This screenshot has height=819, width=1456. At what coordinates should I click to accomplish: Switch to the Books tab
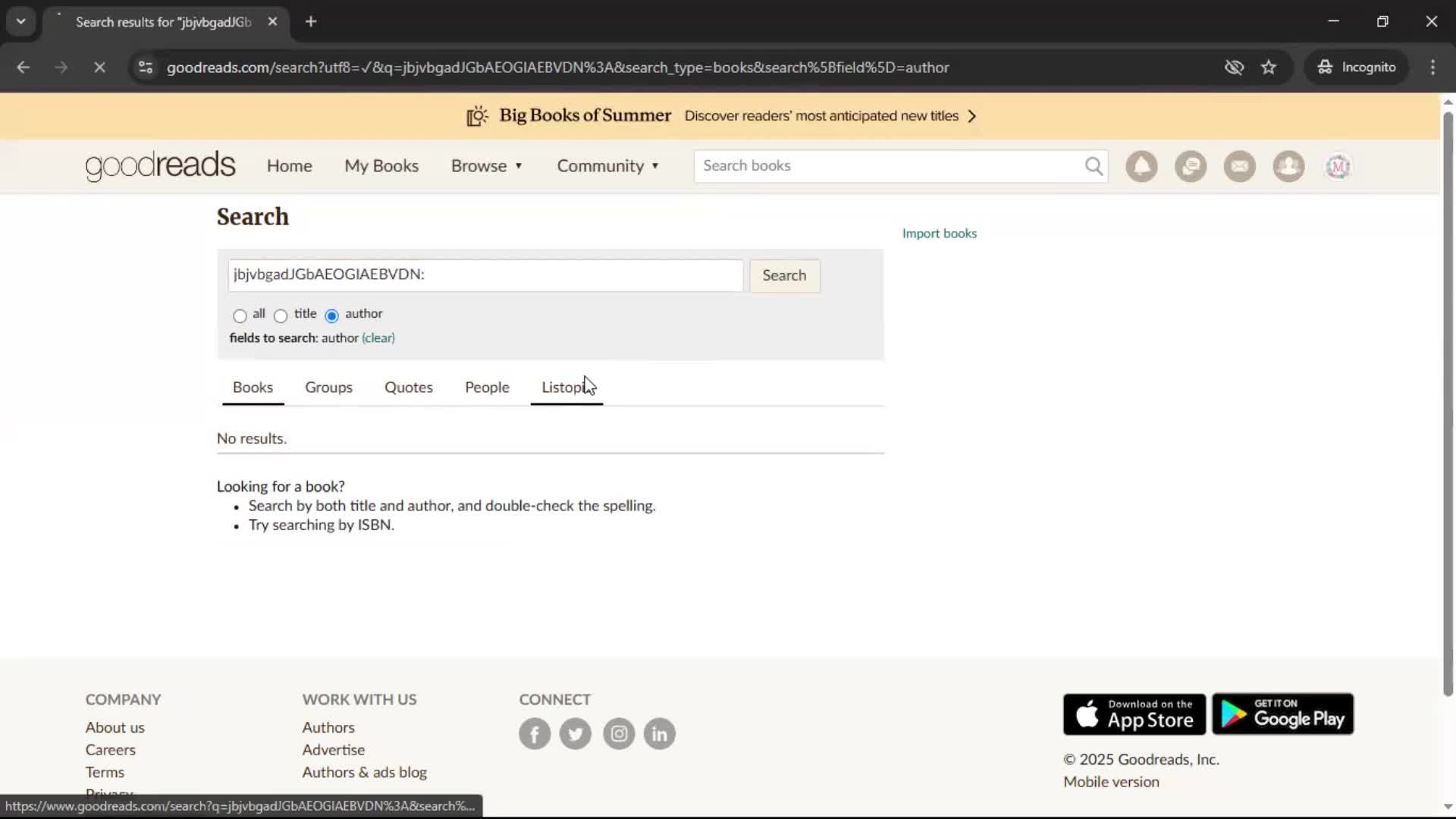(x=253, y=388)
